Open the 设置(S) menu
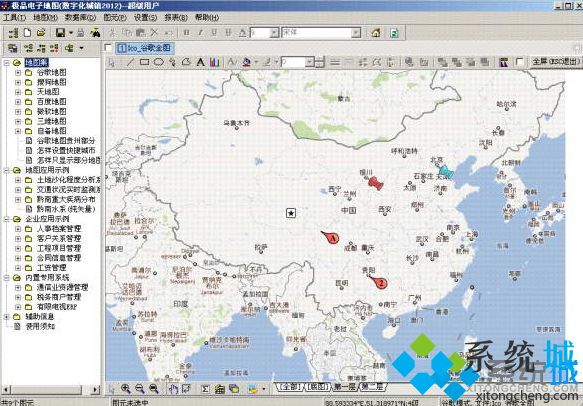583x406 pixels. pos(145,17)
